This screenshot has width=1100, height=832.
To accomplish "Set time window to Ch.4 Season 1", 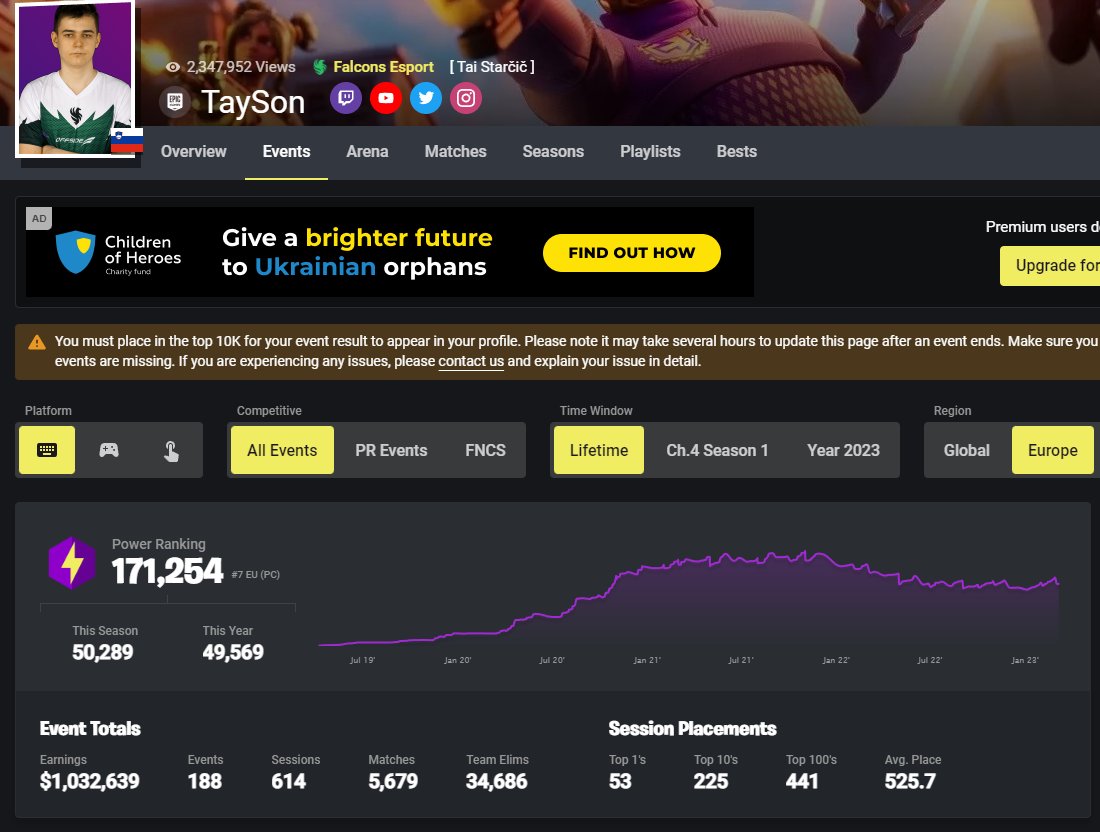I will (x=717, y=450).
